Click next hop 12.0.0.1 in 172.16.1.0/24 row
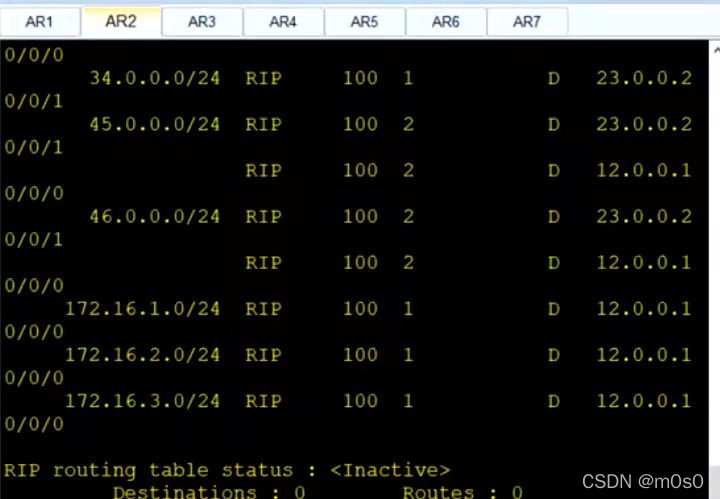Screen dimensions: 720x499 [644, 309]
